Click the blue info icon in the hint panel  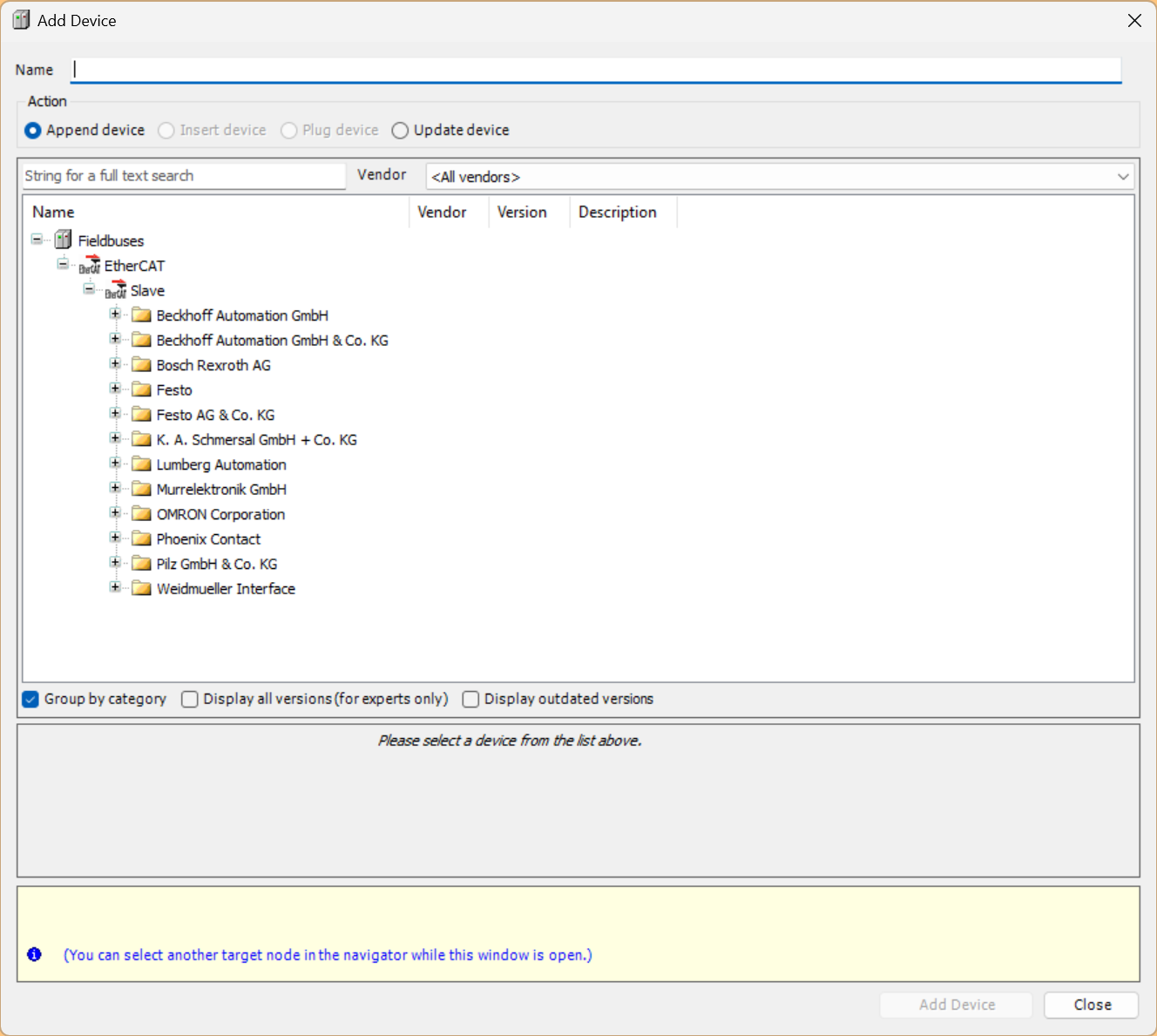34,954
